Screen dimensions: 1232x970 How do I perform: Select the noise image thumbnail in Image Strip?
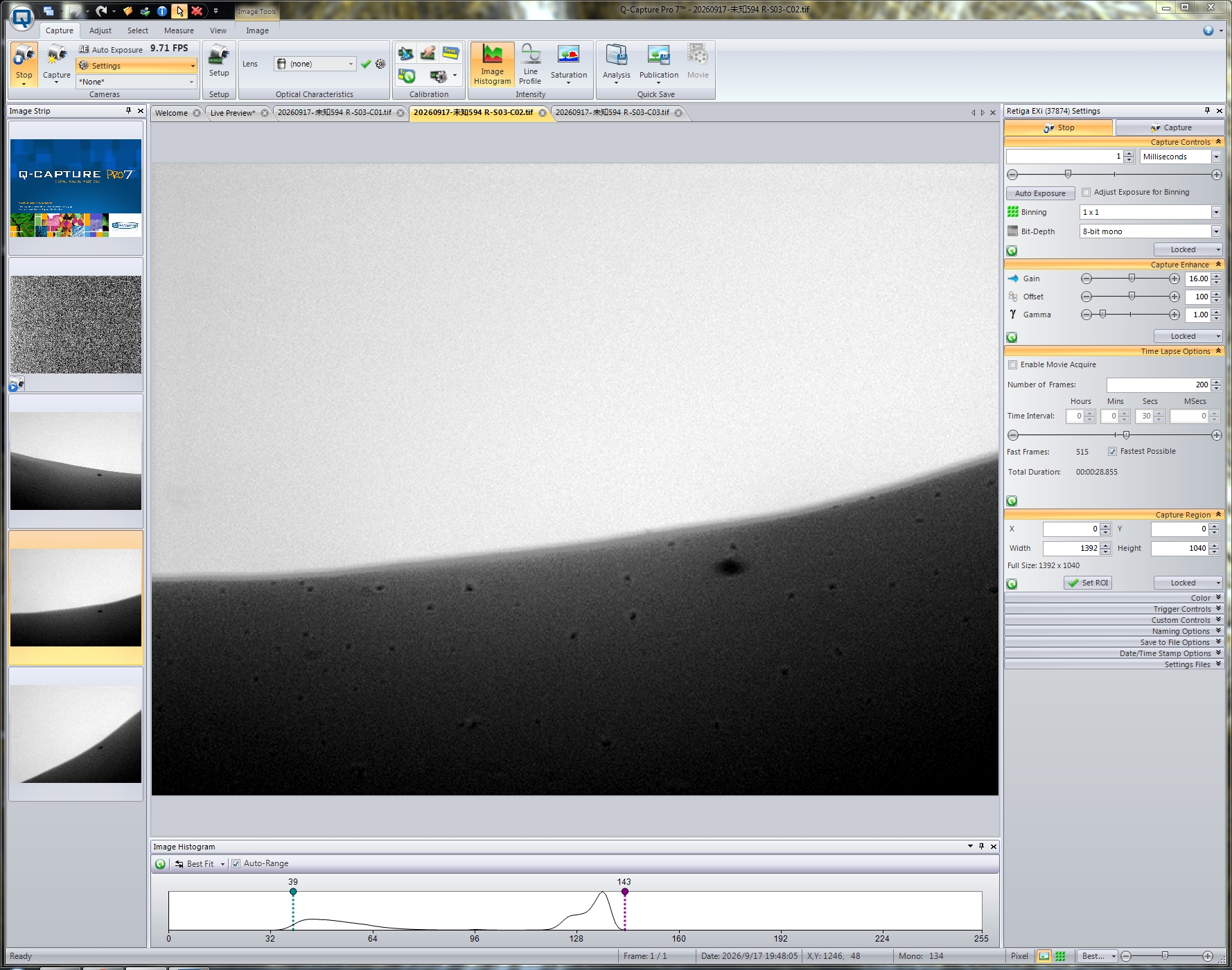pyautogui.click(x=76, y=324)
